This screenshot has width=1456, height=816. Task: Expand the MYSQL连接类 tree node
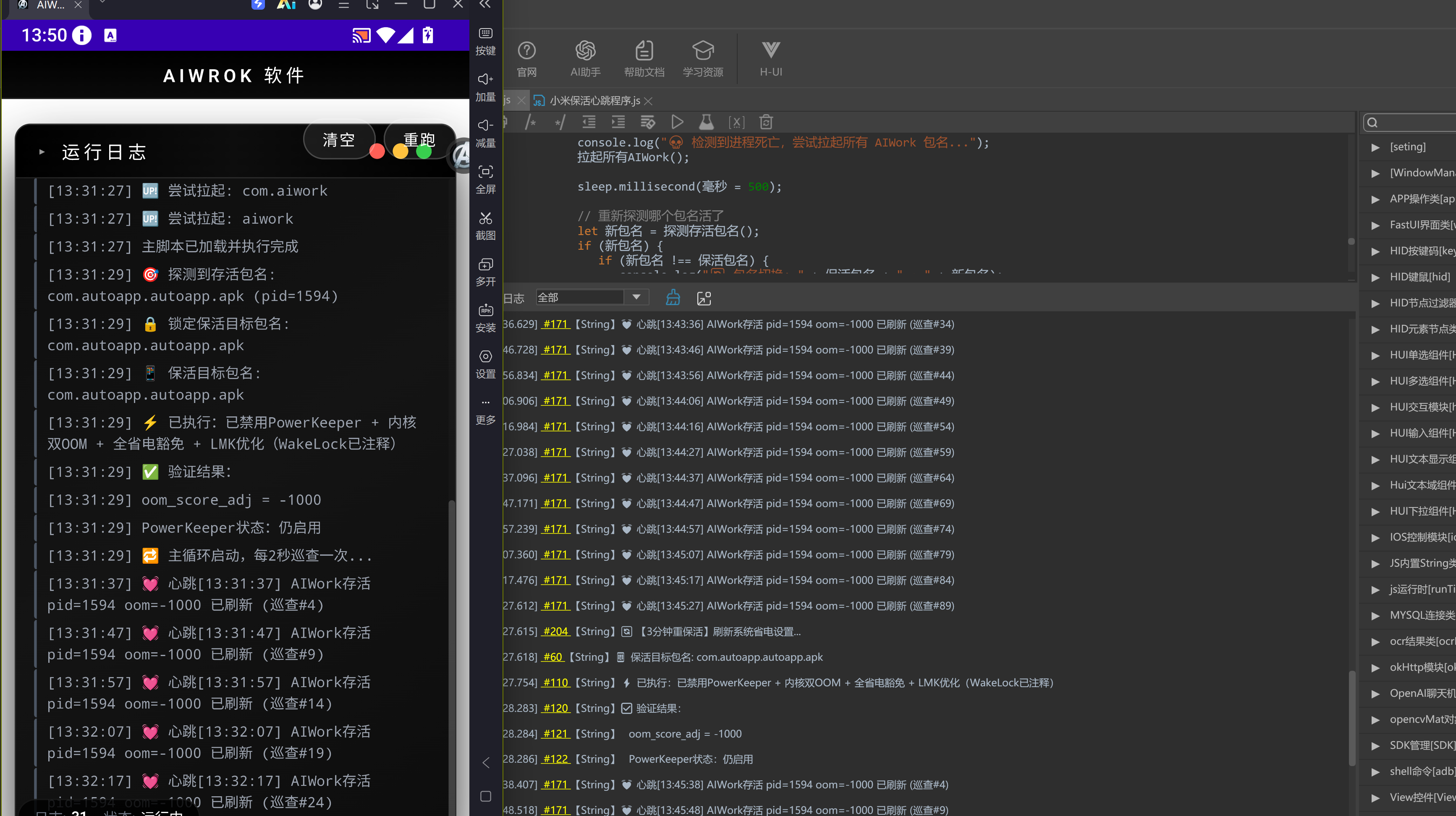point(1376,616)
